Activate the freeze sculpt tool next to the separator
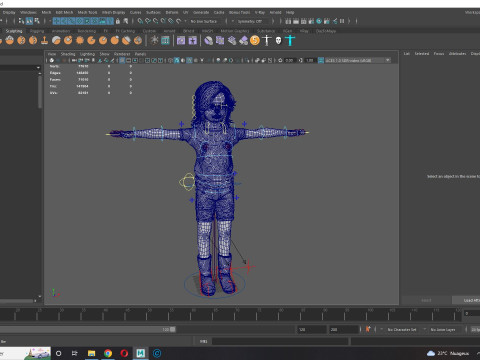 click(138, 41)
